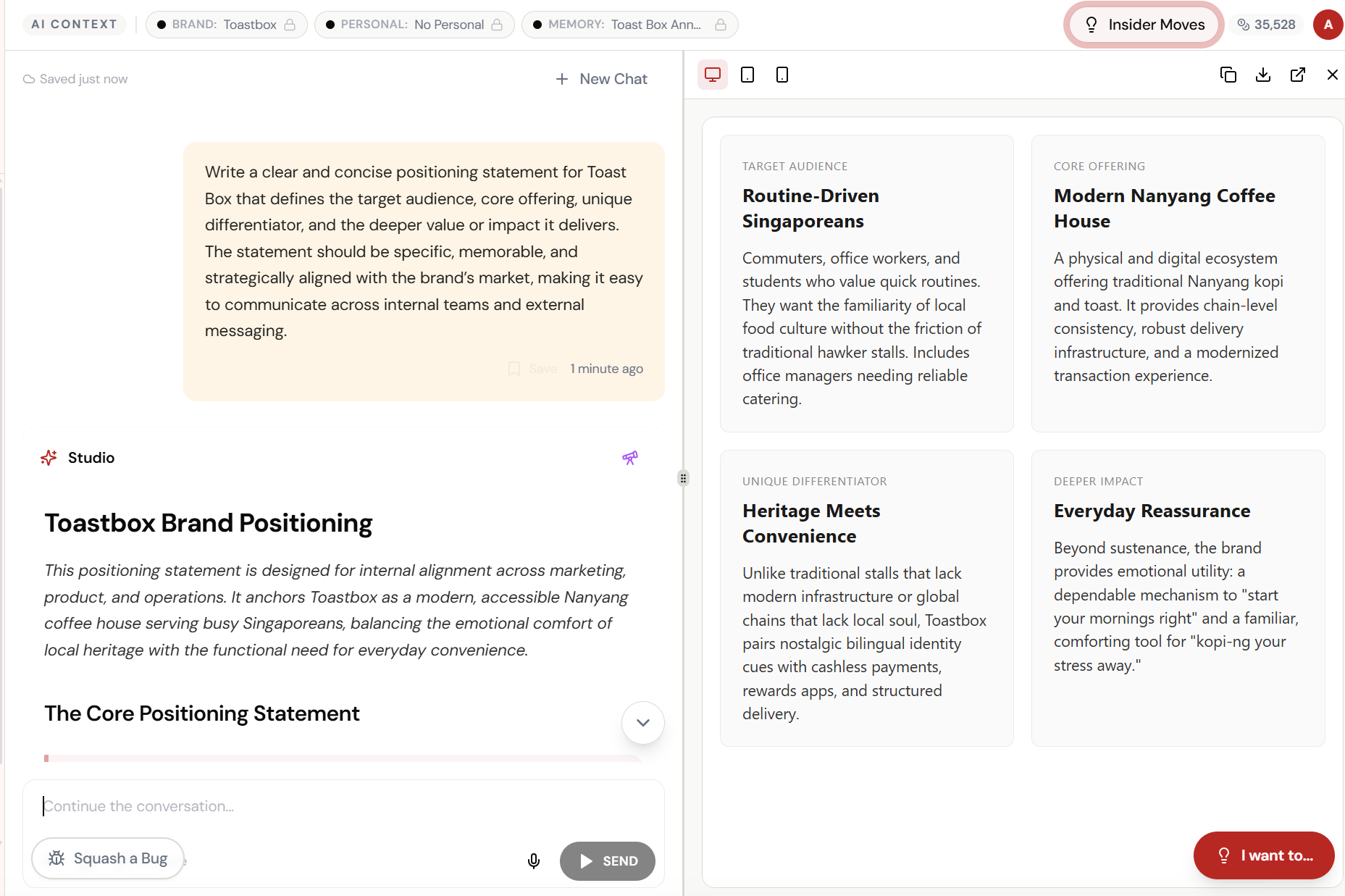1345x896 pixels.
Task: Switch to mobile preview
Action: 782,75
